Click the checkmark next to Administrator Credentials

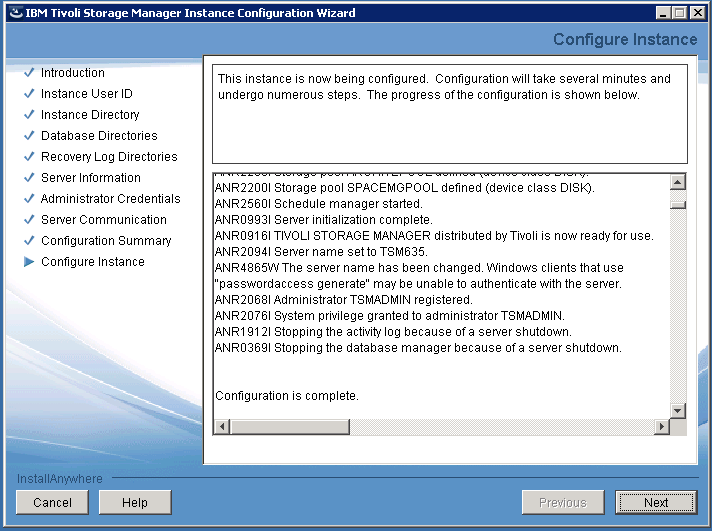pyautogui.click(x=29, y=199)
